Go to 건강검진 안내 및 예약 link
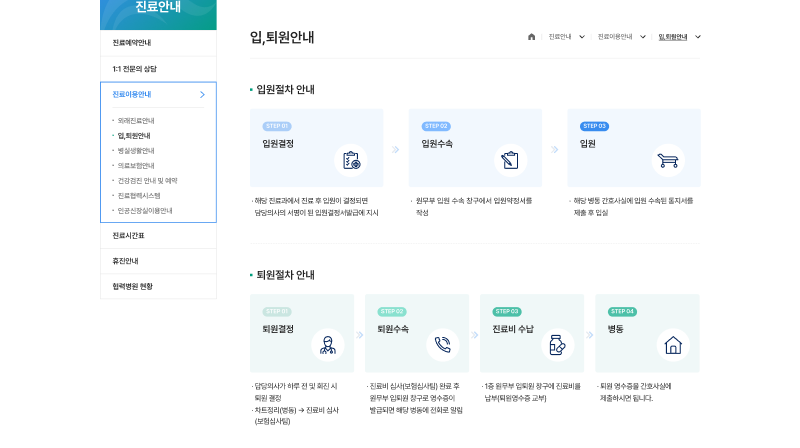This screenshot has height=448, width=800. [x=147, y=181]
